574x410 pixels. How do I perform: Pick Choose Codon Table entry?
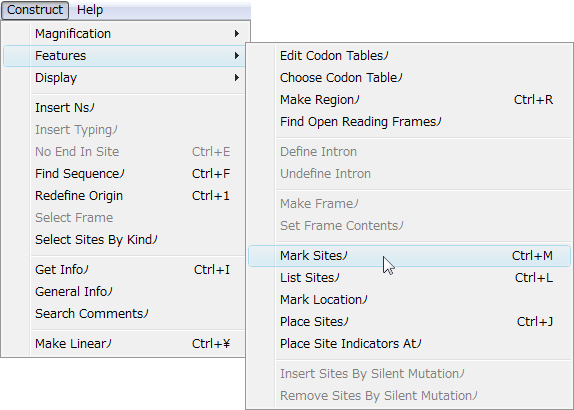click(x=409, y=78)
